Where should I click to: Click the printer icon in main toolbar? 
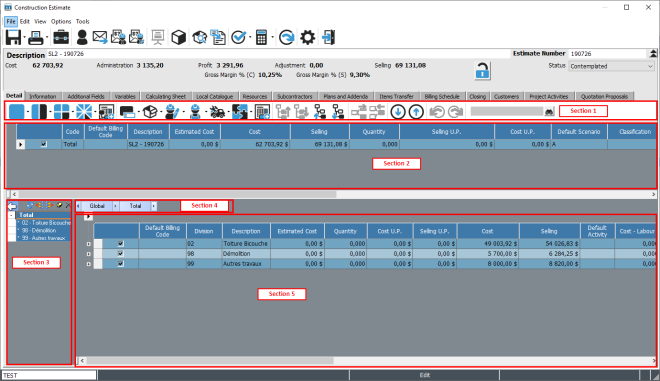point(35,37)
